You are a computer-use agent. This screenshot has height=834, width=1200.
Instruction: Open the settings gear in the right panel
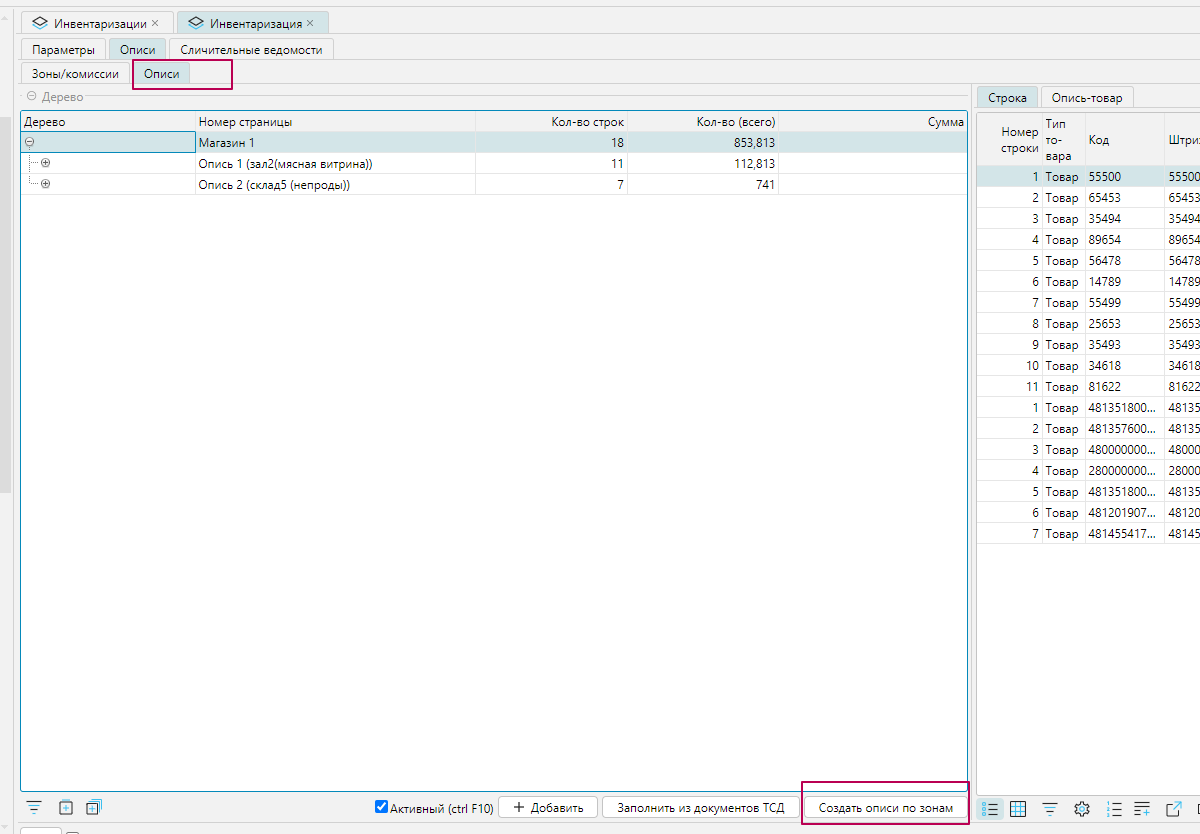1081,808
